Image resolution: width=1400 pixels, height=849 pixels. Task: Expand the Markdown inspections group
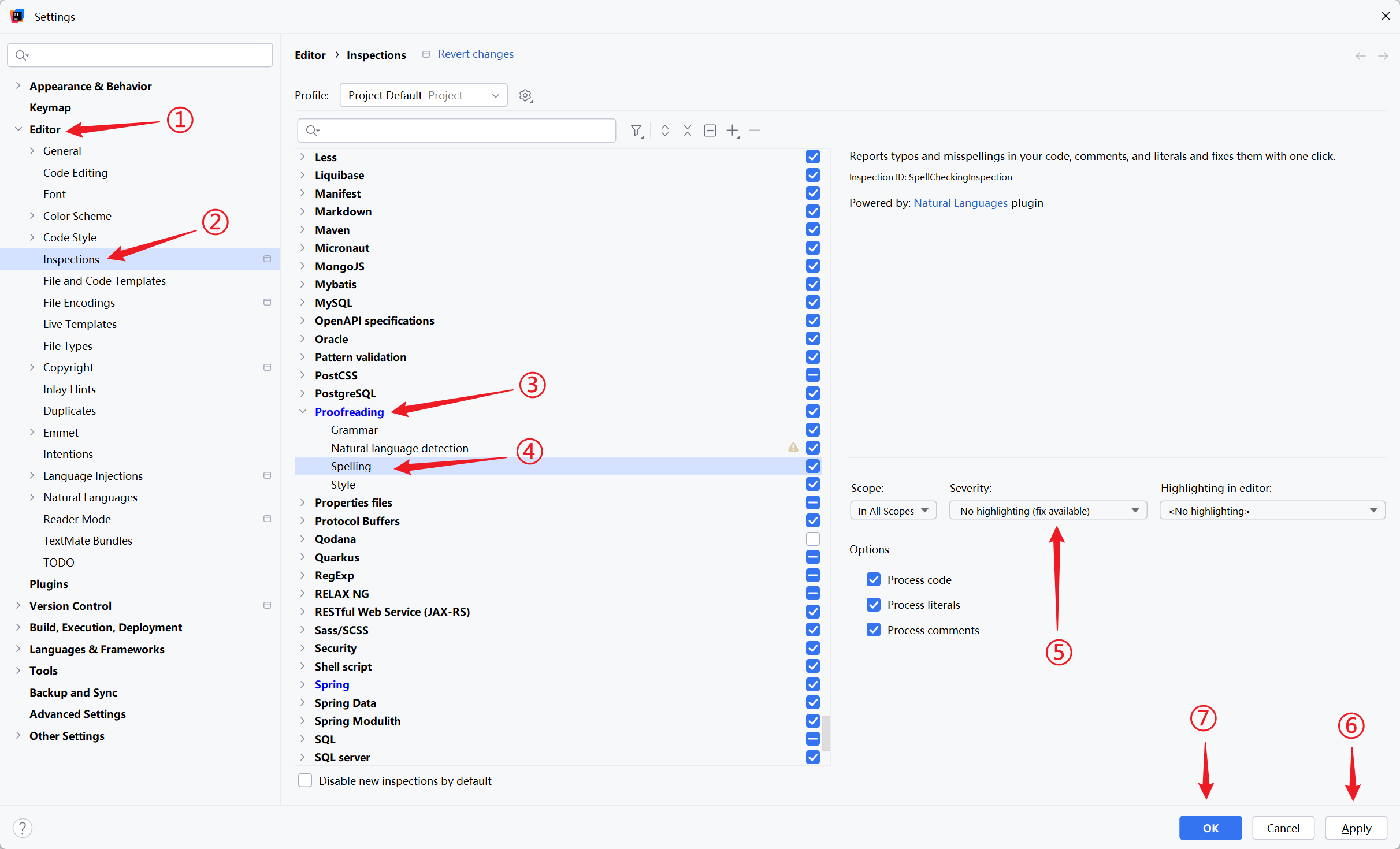(x=303, y=211)
